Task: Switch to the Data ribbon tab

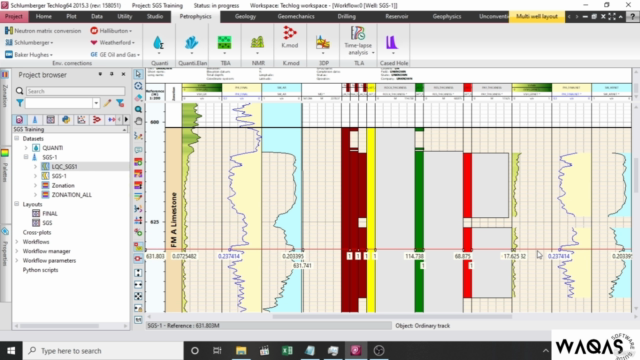Action: point(97,16)
